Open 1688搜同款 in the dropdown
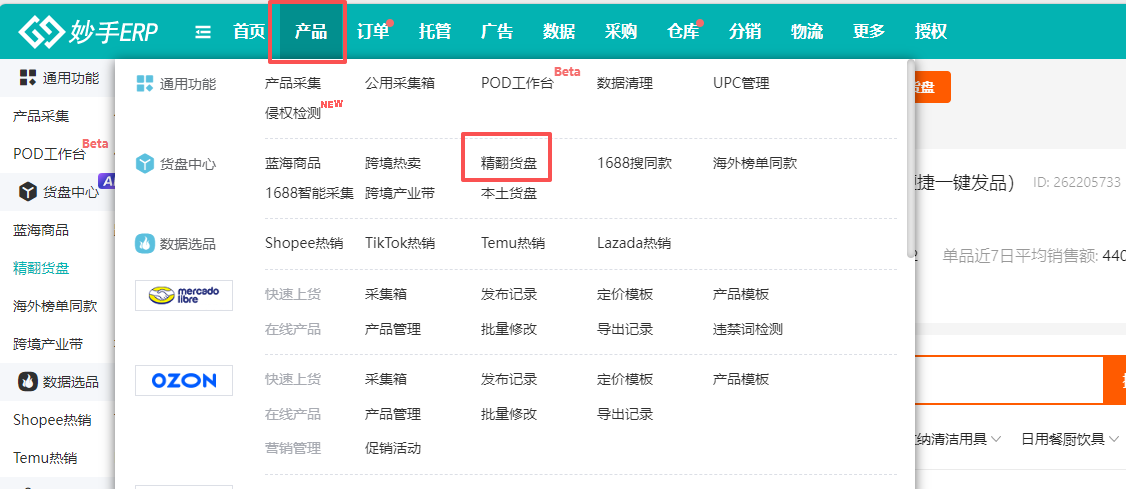The width and height of the screenshot is (1126, 489). click(634, 164)
